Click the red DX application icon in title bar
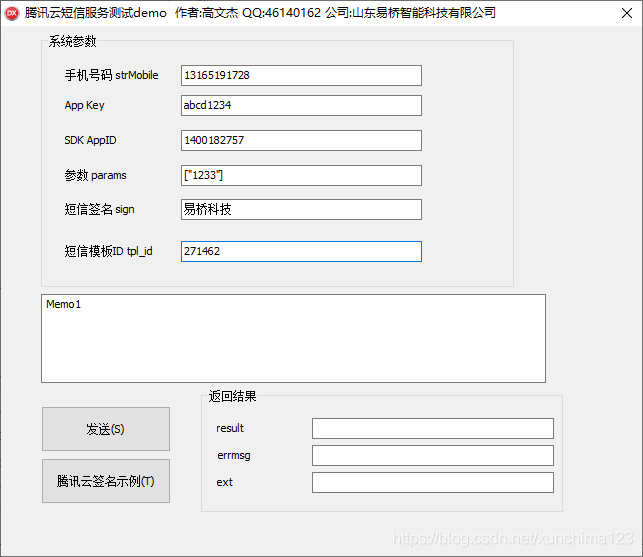643x557 pixels. tap(12, 13)
